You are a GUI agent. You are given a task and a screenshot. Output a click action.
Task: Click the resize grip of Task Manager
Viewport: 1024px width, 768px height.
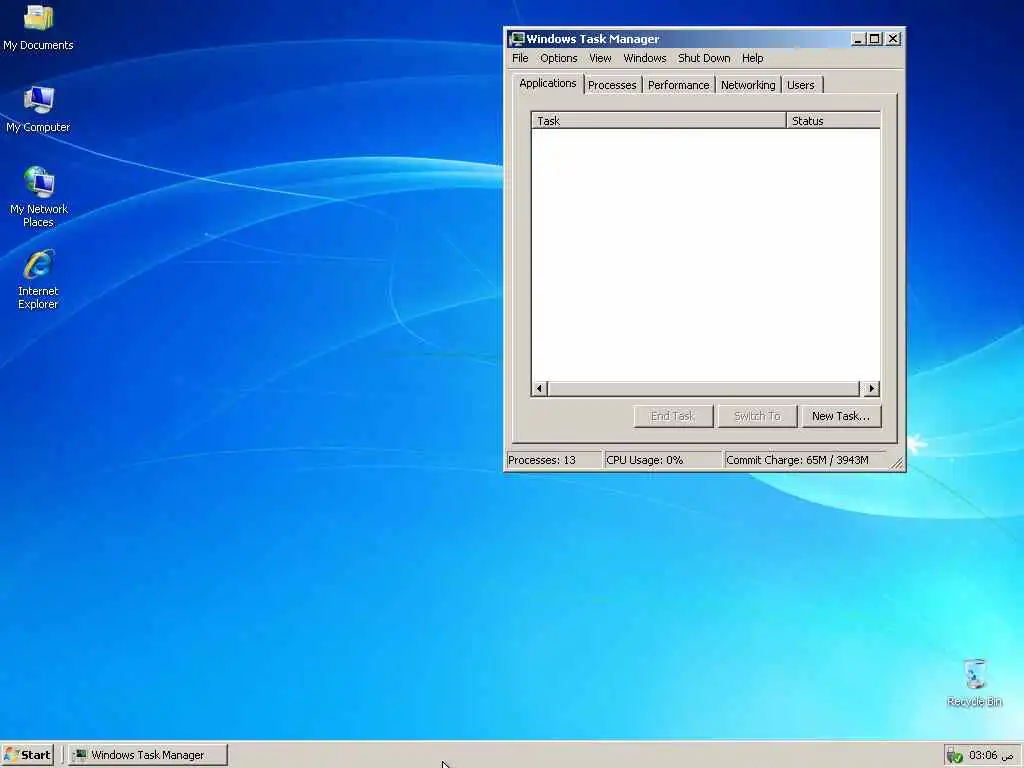(x=897, y=463)
